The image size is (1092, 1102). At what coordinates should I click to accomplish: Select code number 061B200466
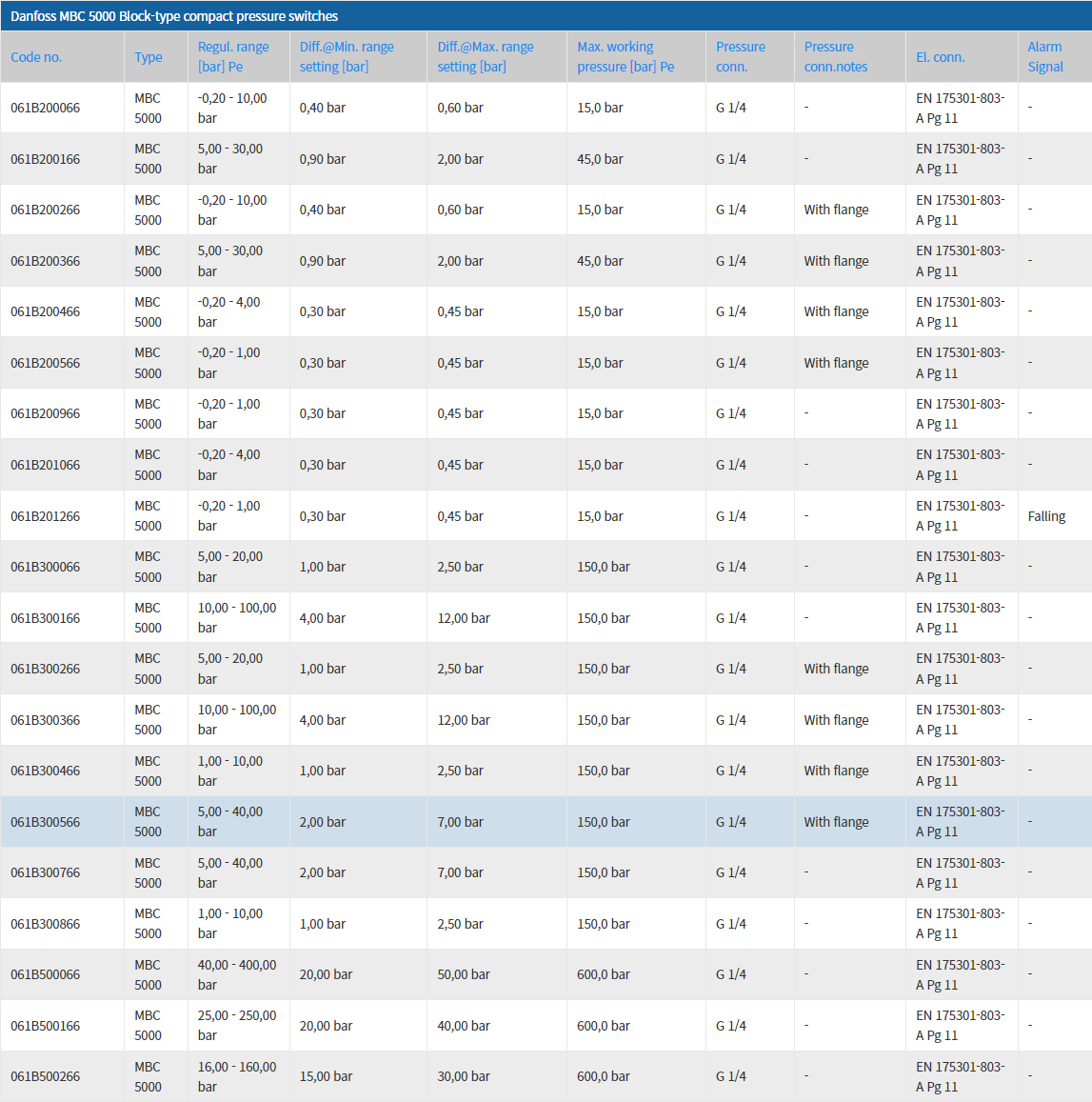pyautogui.click(x=45, y=311)
